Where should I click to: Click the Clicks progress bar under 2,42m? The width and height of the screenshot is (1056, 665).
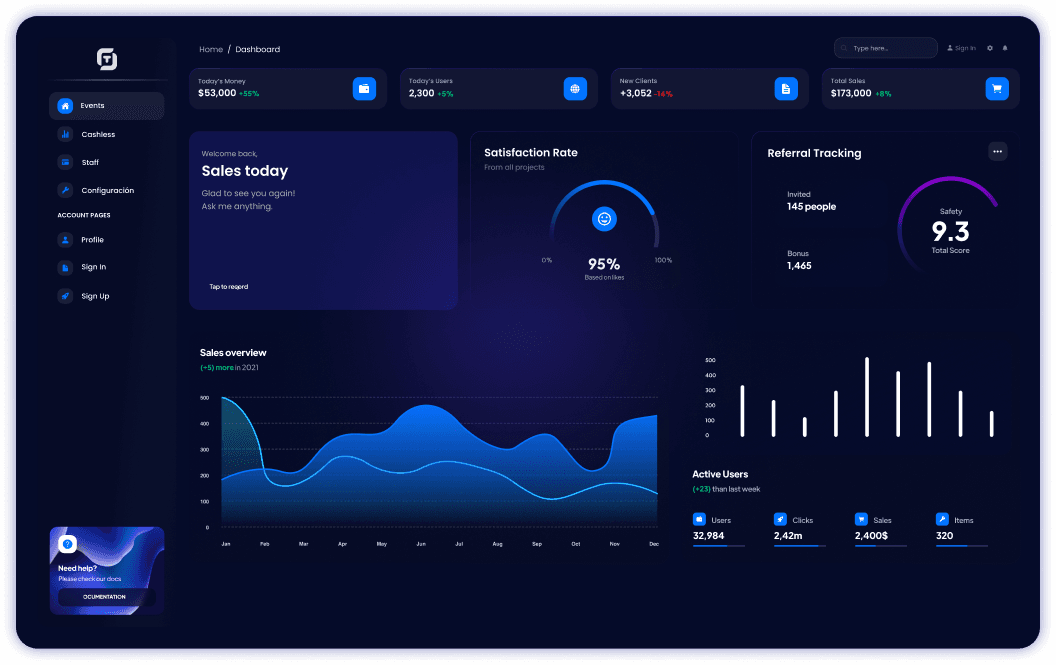(799, 546)
